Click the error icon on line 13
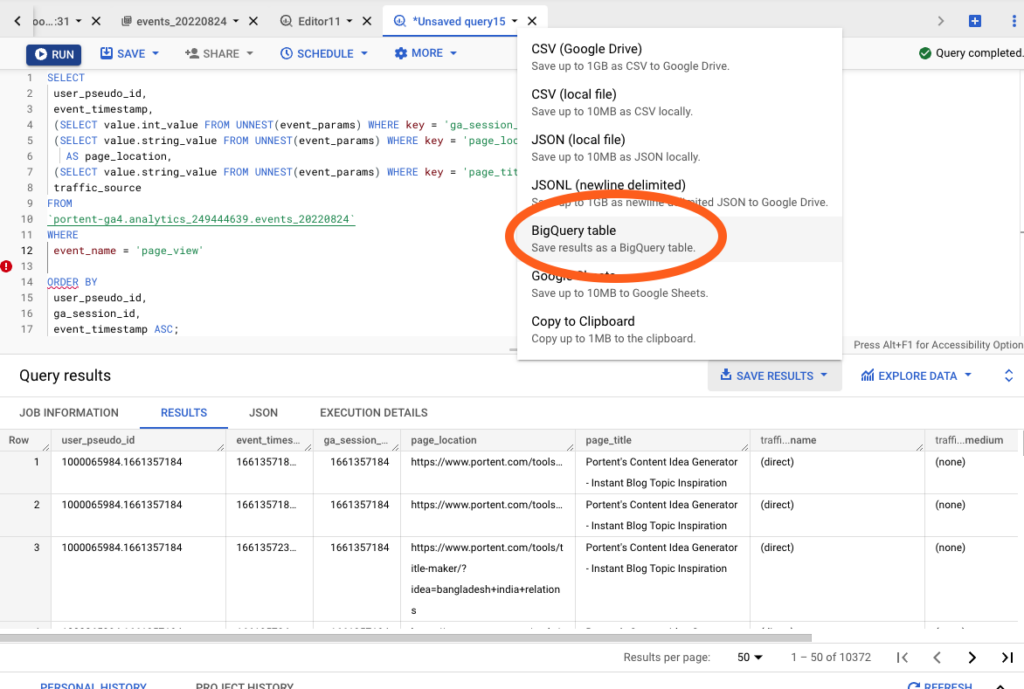 pos(7,266)
